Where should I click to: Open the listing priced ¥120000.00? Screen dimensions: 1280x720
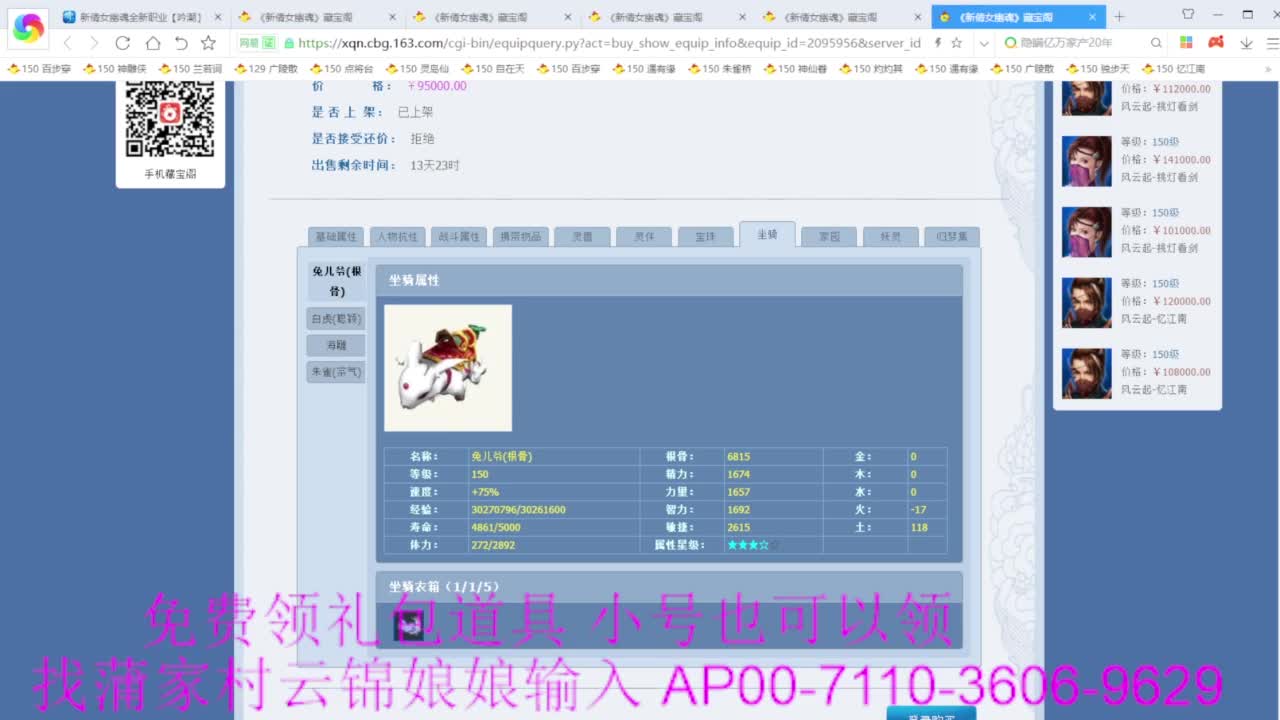pos(1165,301)
